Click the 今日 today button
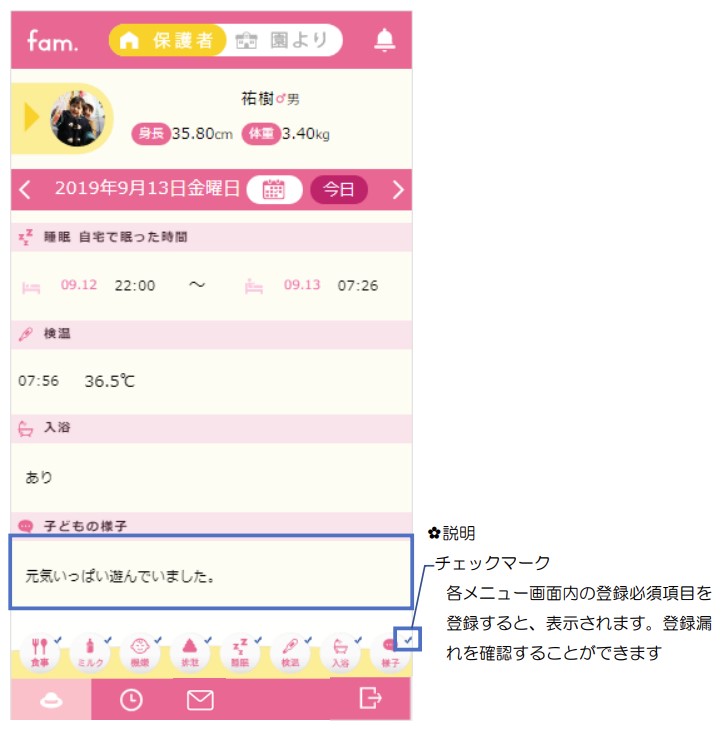725x731 pixels. coord(339,189)
